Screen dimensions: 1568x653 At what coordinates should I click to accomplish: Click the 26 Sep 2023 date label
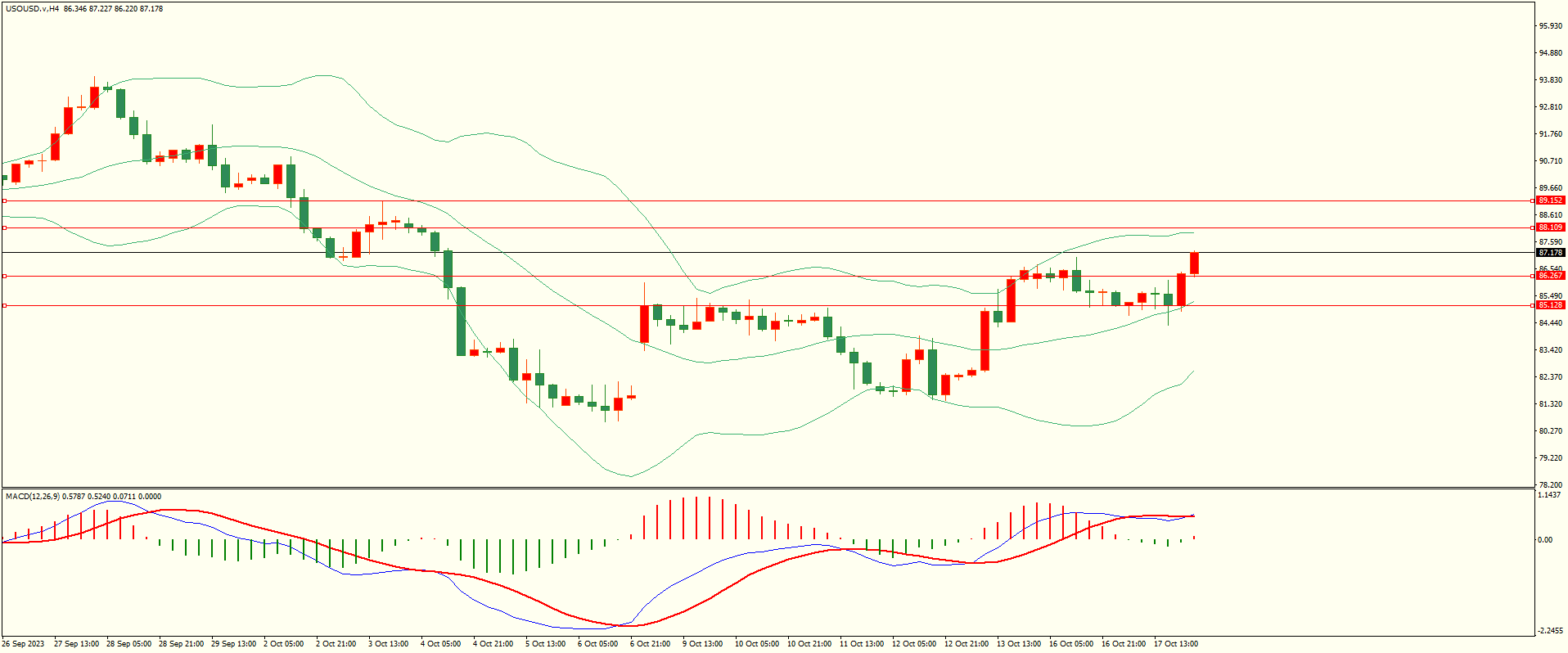25,644
